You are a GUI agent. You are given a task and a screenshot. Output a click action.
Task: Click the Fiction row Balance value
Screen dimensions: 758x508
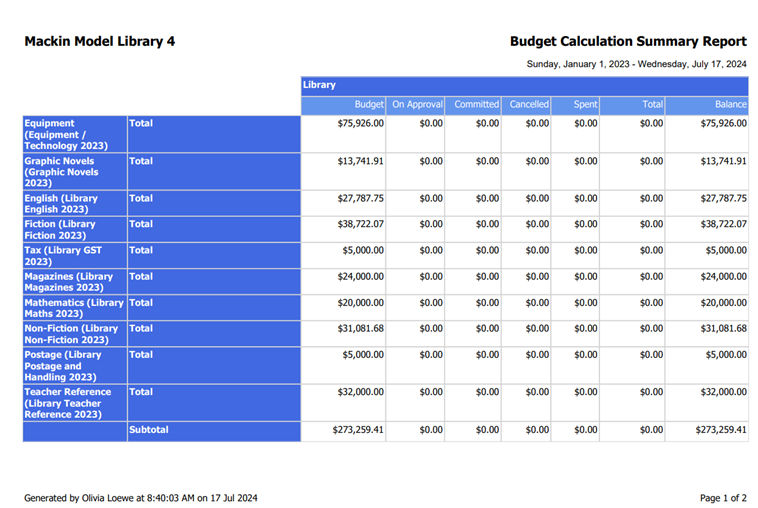point(724,224)
